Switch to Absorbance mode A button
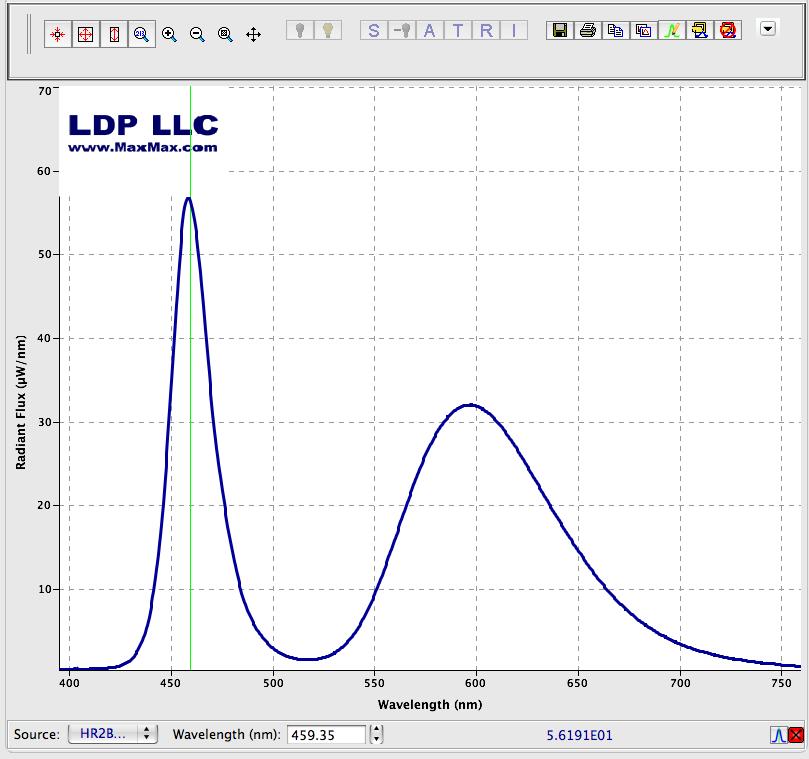The height and width of the screenshot is (759, 809). [x=430, y=30]
